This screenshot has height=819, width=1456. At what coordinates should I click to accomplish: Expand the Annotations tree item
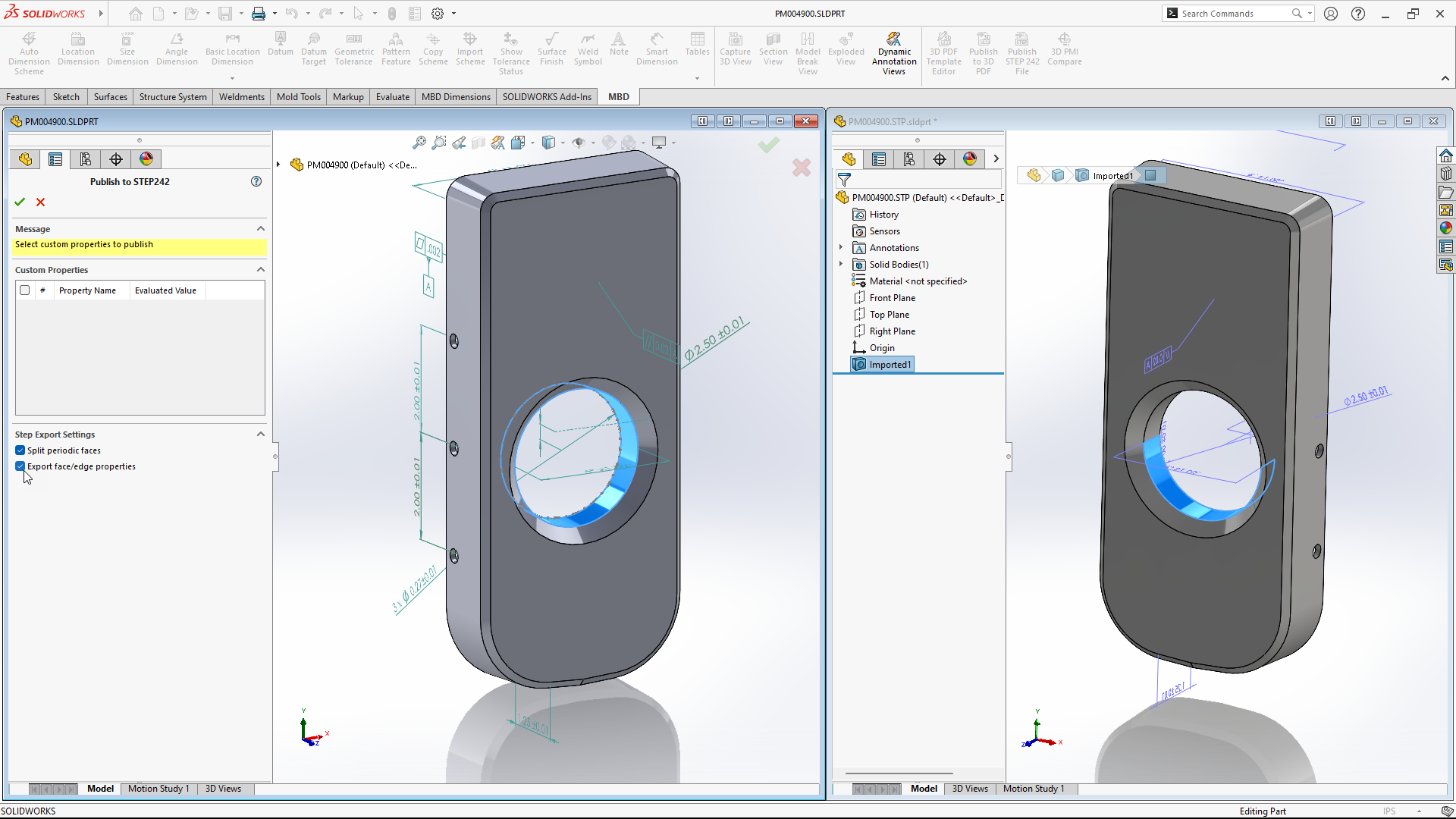click(x=841, y=247)
